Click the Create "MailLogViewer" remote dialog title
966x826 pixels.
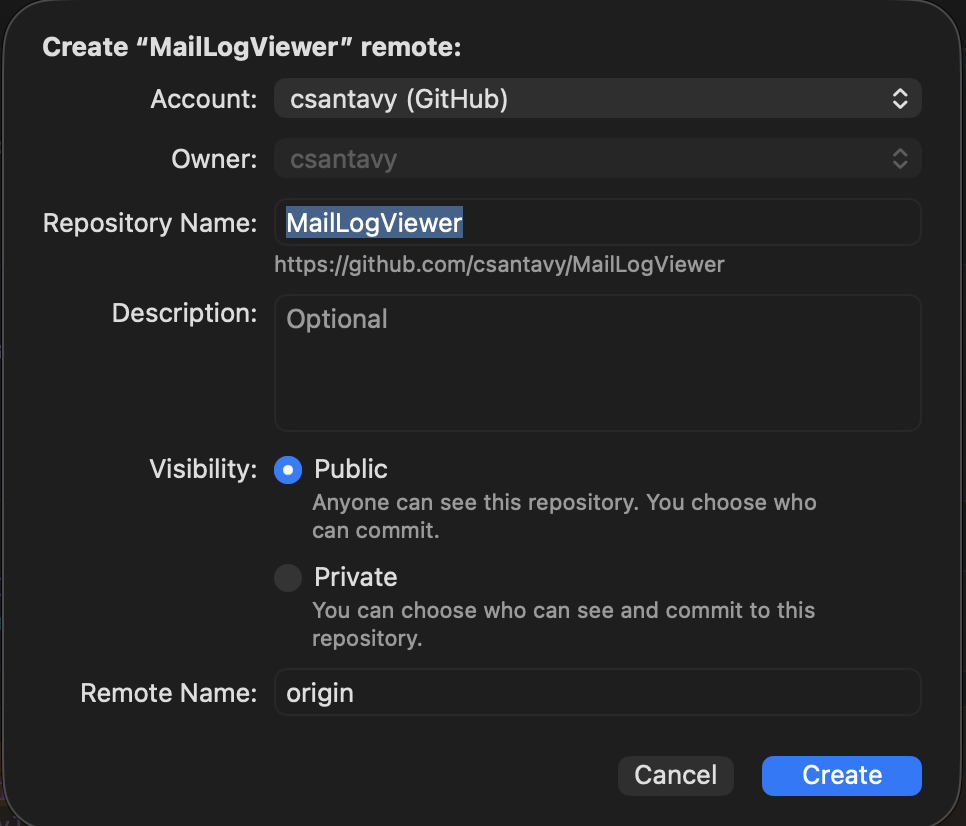[x=251, y=47]
